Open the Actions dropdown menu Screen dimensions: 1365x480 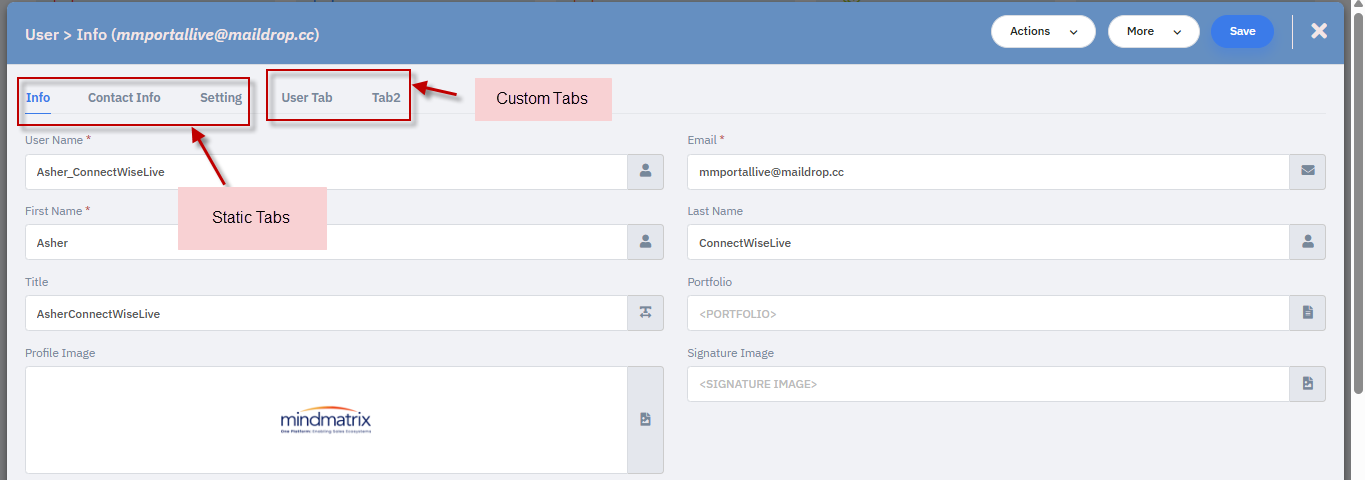pos(1044,32)
